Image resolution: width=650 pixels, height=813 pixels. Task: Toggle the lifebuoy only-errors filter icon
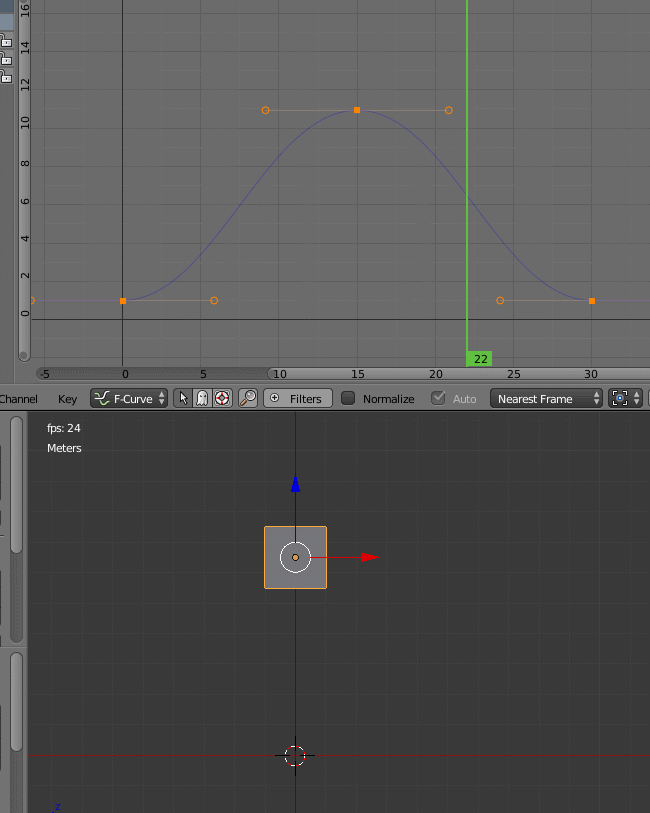pos(222,398)
